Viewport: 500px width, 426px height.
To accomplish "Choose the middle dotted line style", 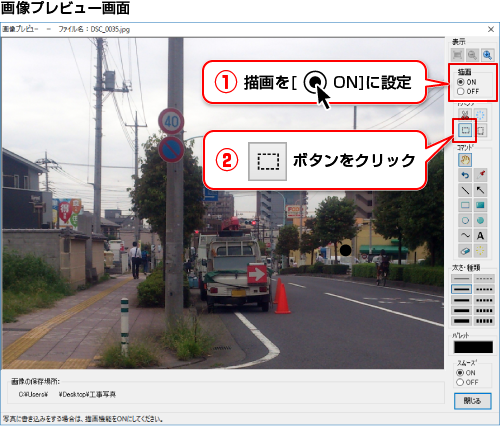I will click(x=484, y=300).
